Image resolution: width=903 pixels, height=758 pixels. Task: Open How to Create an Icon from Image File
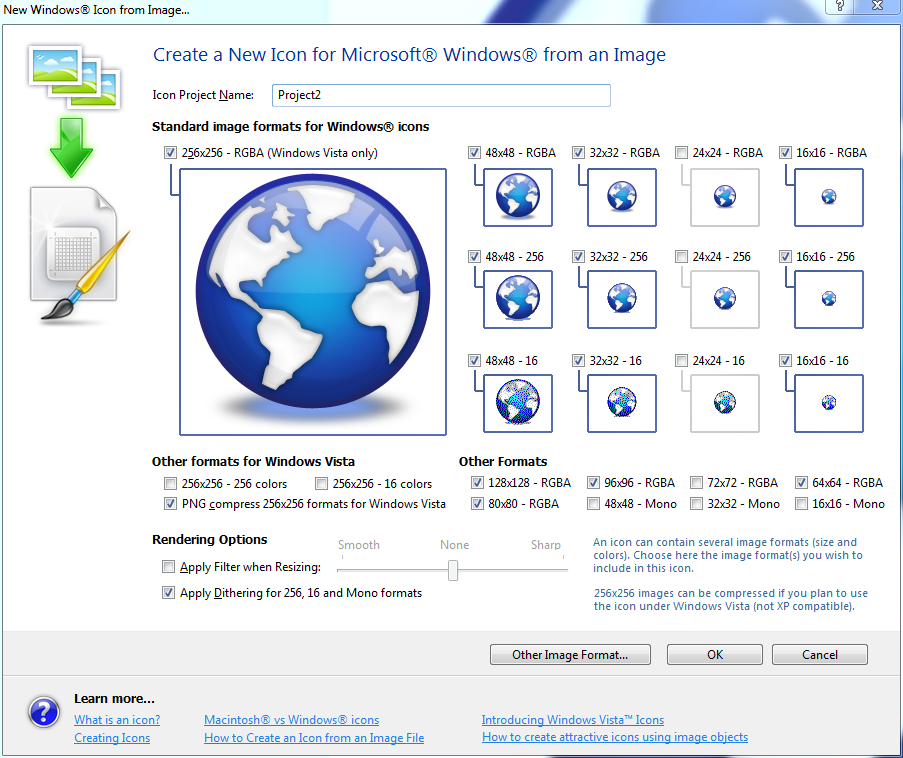tap(314, 738)
